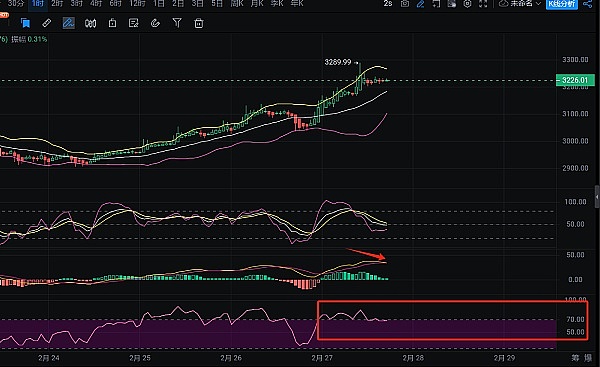The width and height of the screenshot is (600, 367).
Task: Switch to the 3日 interval
Action: (x=197, y=3)
